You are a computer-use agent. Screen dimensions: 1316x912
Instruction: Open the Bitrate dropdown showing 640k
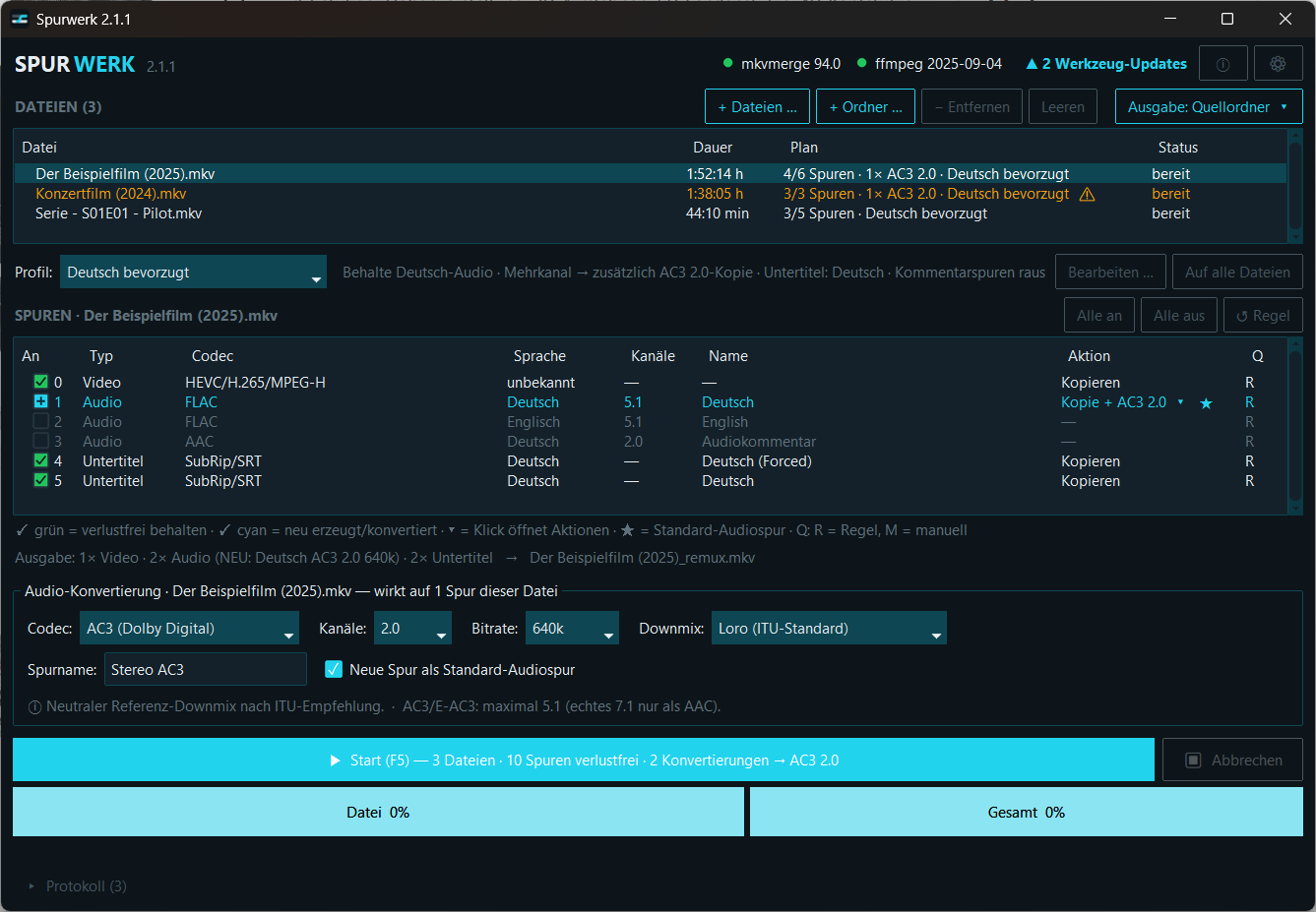pos(572,628)
